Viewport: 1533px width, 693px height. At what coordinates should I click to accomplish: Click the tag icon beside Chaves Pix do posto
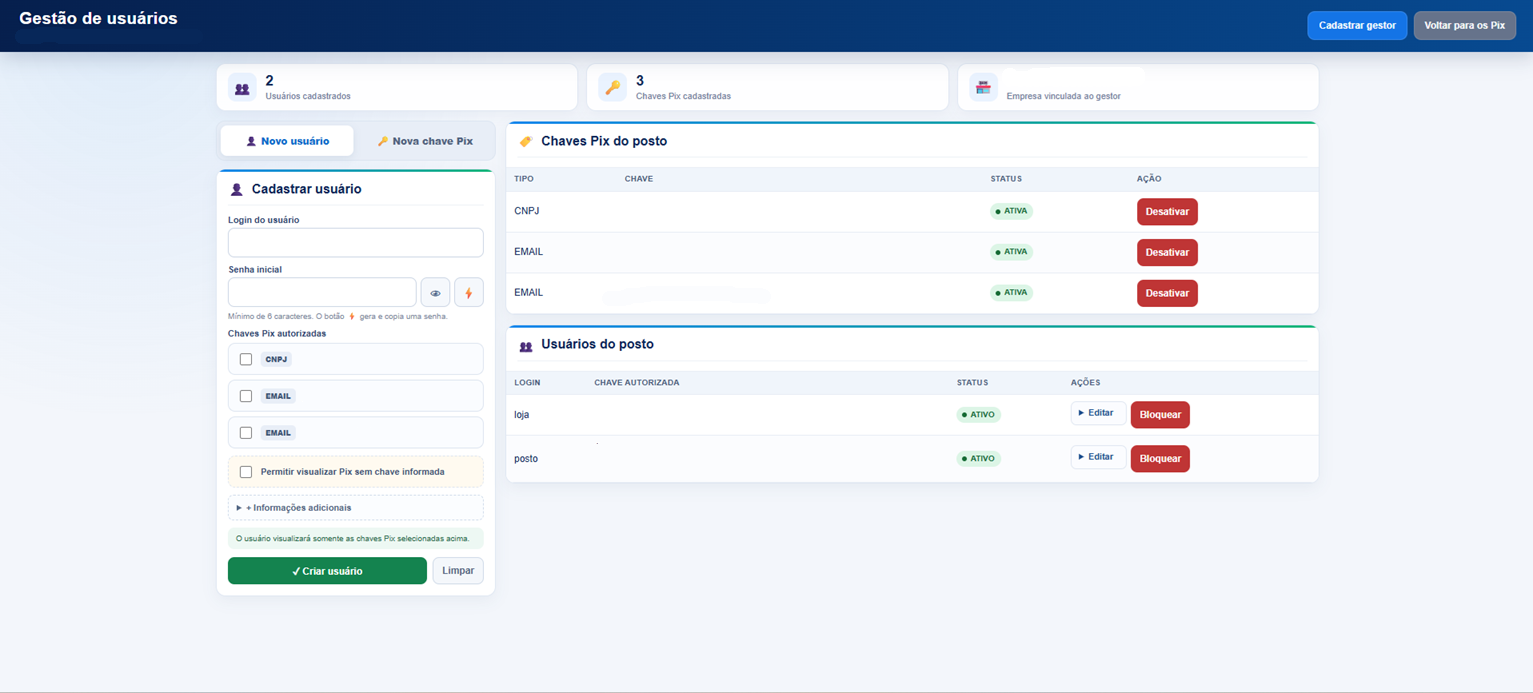point(526,142)
